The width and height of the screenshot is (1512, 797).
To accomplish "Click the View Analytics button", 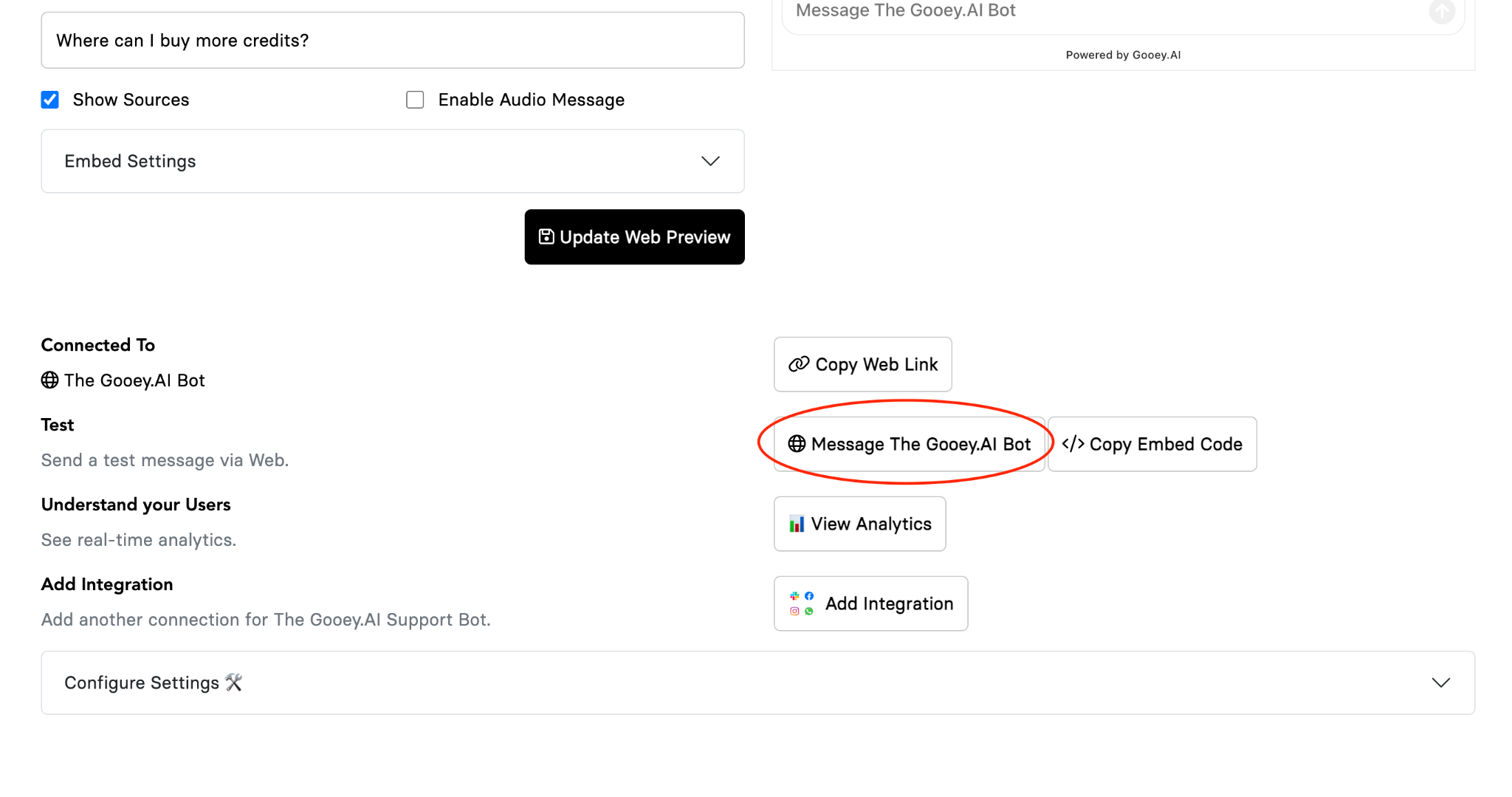I will coord(859,524).
